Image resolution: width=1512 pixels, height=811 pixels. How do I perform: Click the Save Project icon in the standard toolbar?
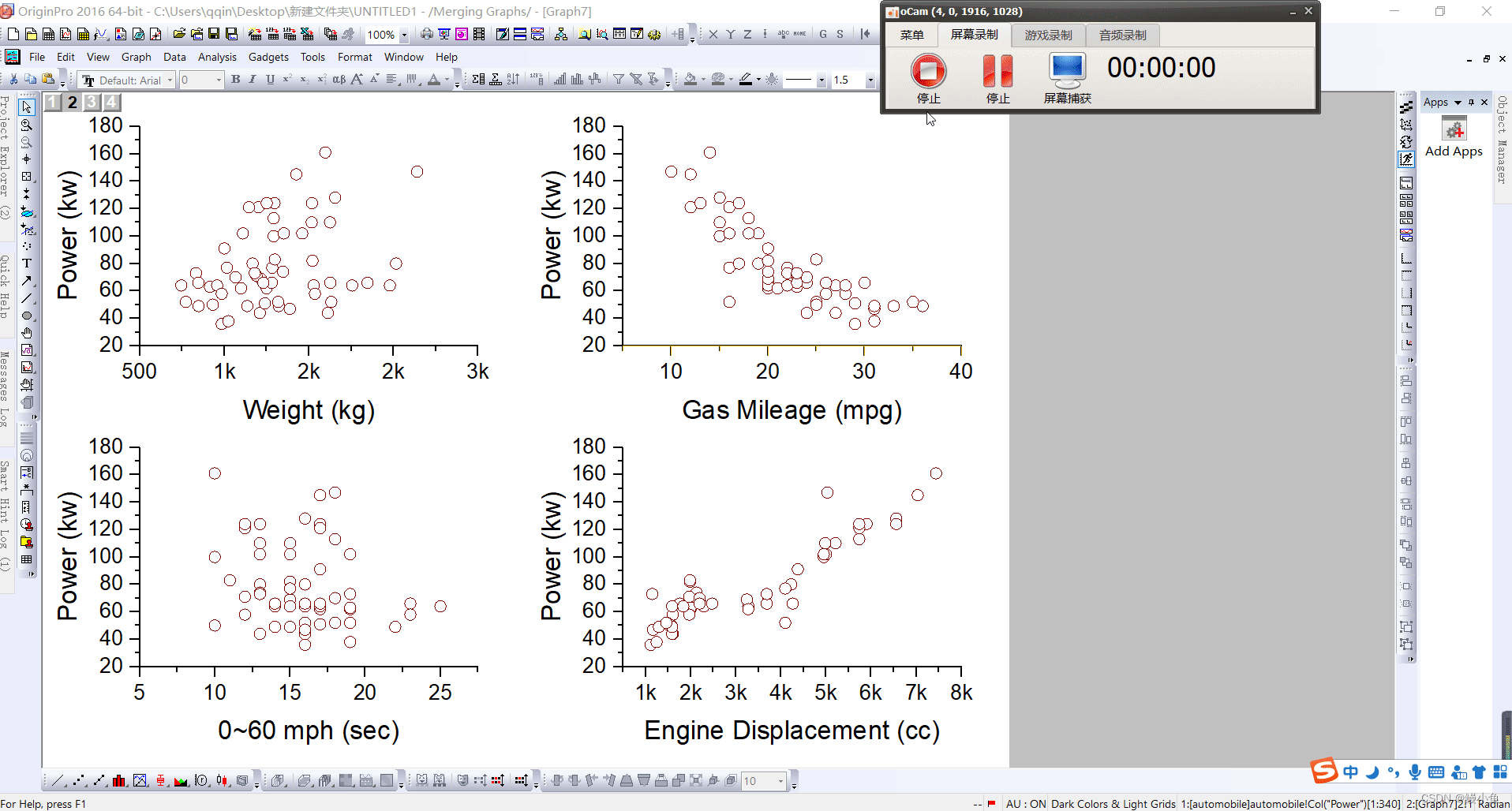pyautogui.click(x=213, y=34)
